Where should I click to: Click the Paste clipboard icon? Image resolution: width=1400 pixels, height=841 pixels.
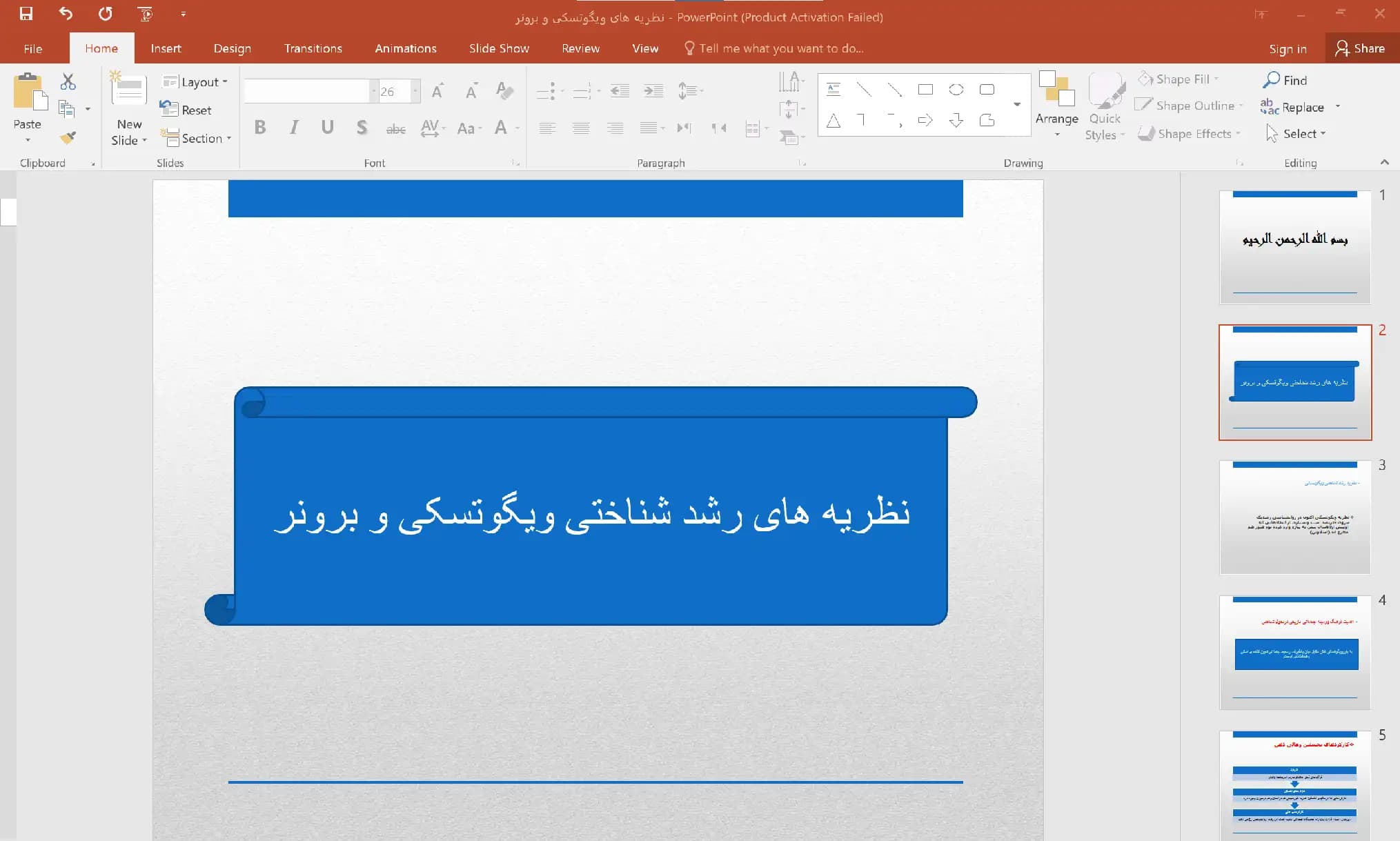[30, 92]
